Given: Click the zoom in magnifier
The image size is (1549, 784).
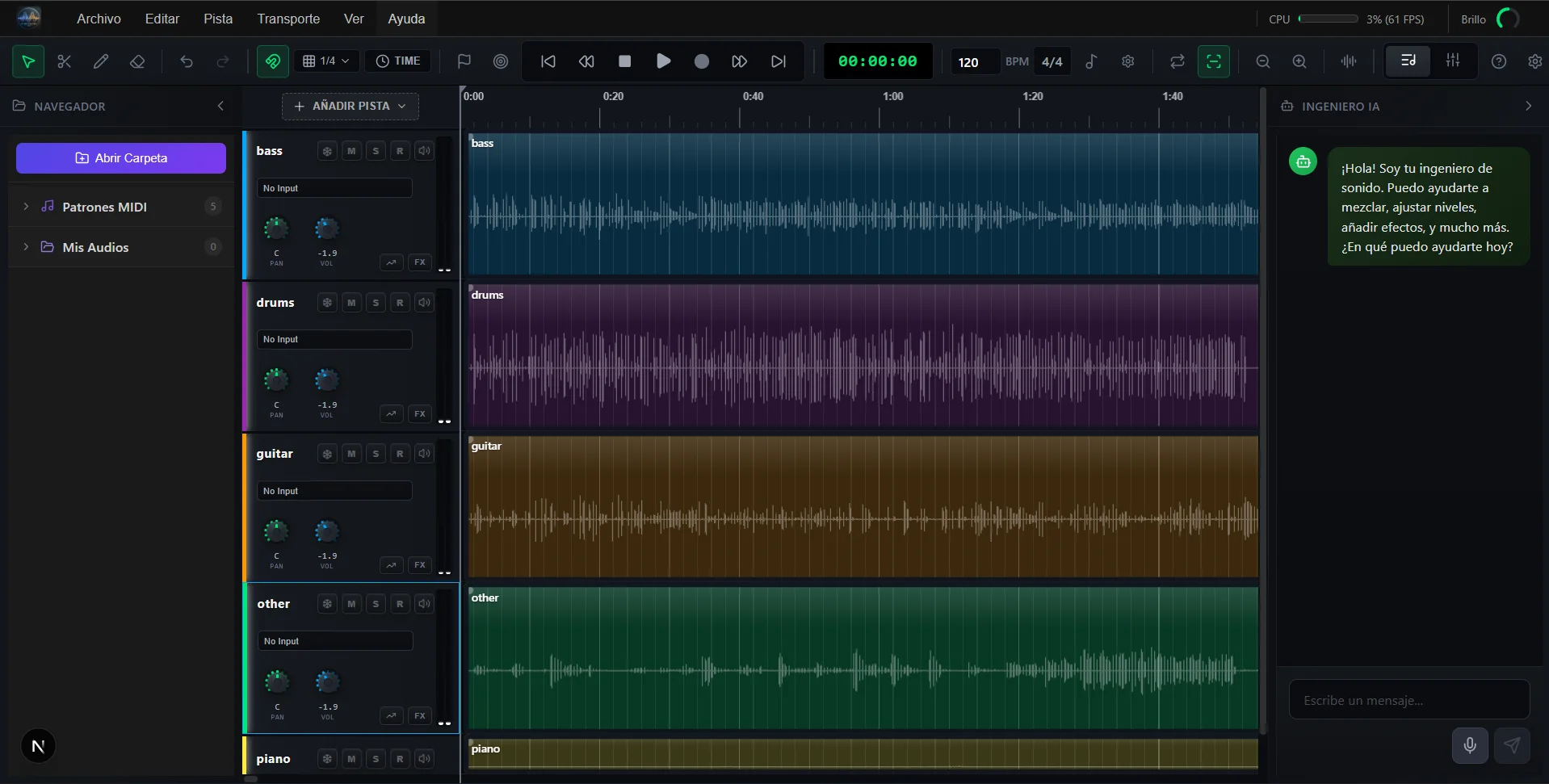Looking at the screenshot, I should click(1299, 61).
